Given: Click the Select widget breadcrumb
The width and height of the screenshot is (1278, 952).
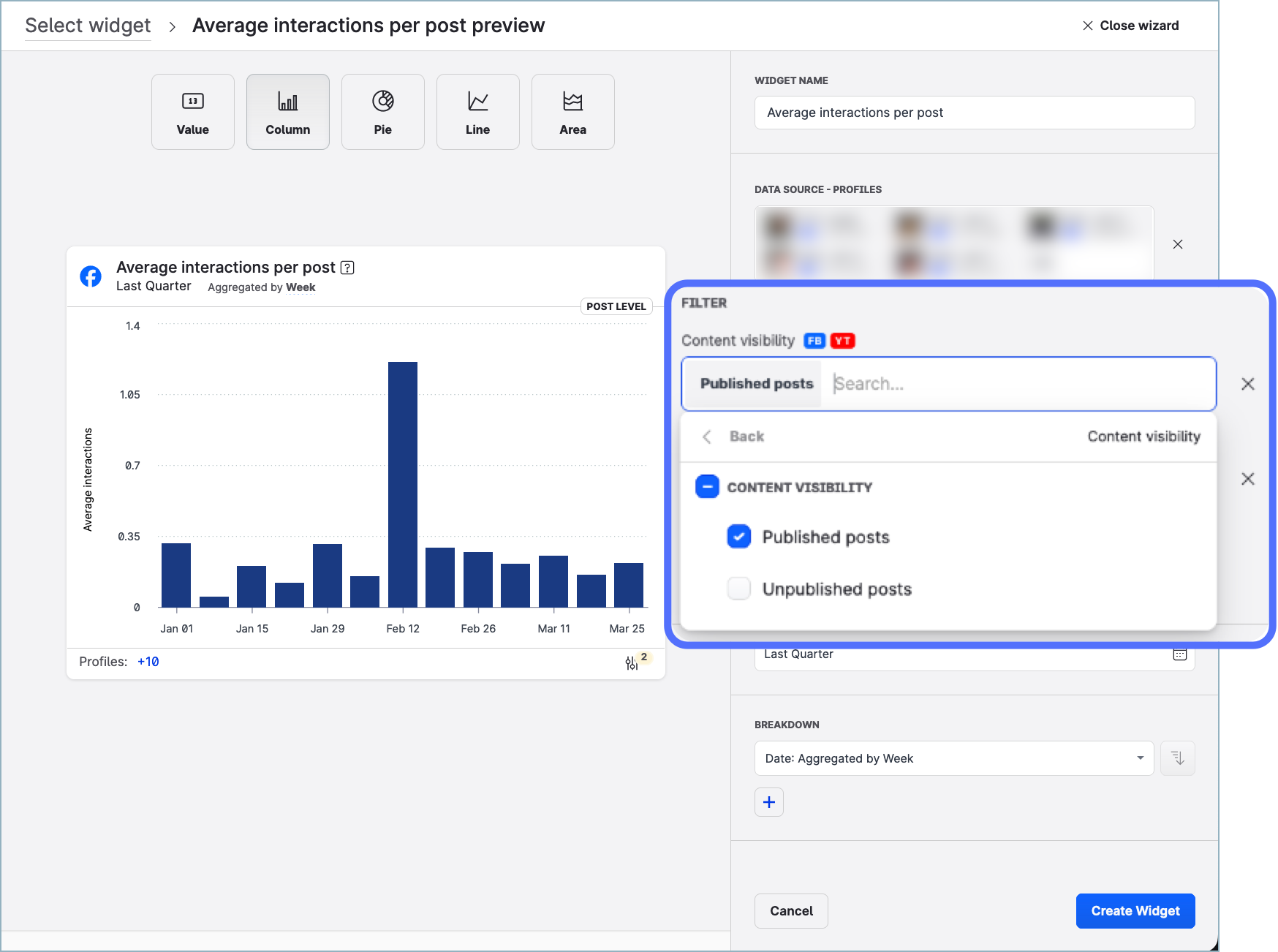Looking at the screenshot, I should pyautogui.click(x=87, y=25).
